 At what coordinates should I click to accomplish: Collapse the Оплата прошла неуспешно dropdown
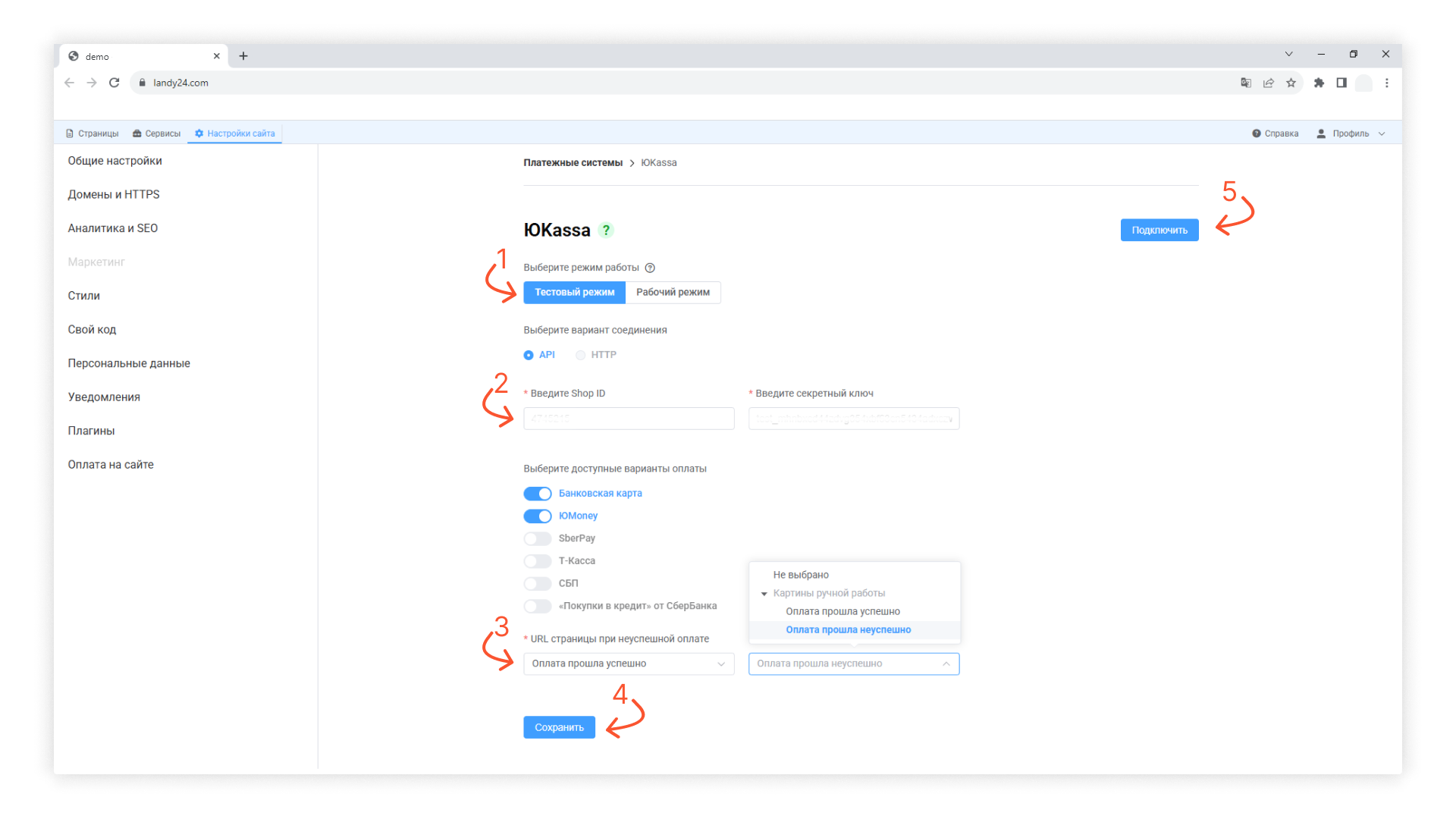point(854,664)
